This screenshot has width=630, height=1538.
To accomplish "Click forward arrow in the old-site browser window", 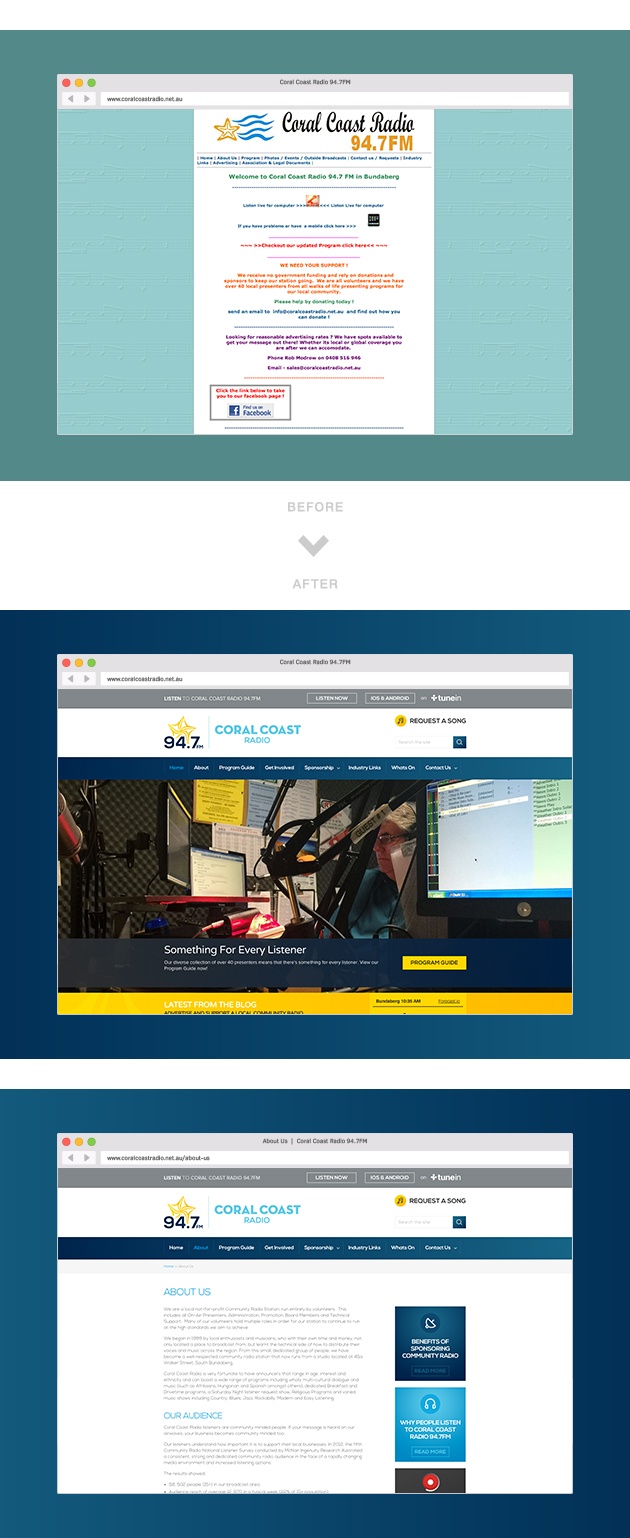I will pos(87,99).
